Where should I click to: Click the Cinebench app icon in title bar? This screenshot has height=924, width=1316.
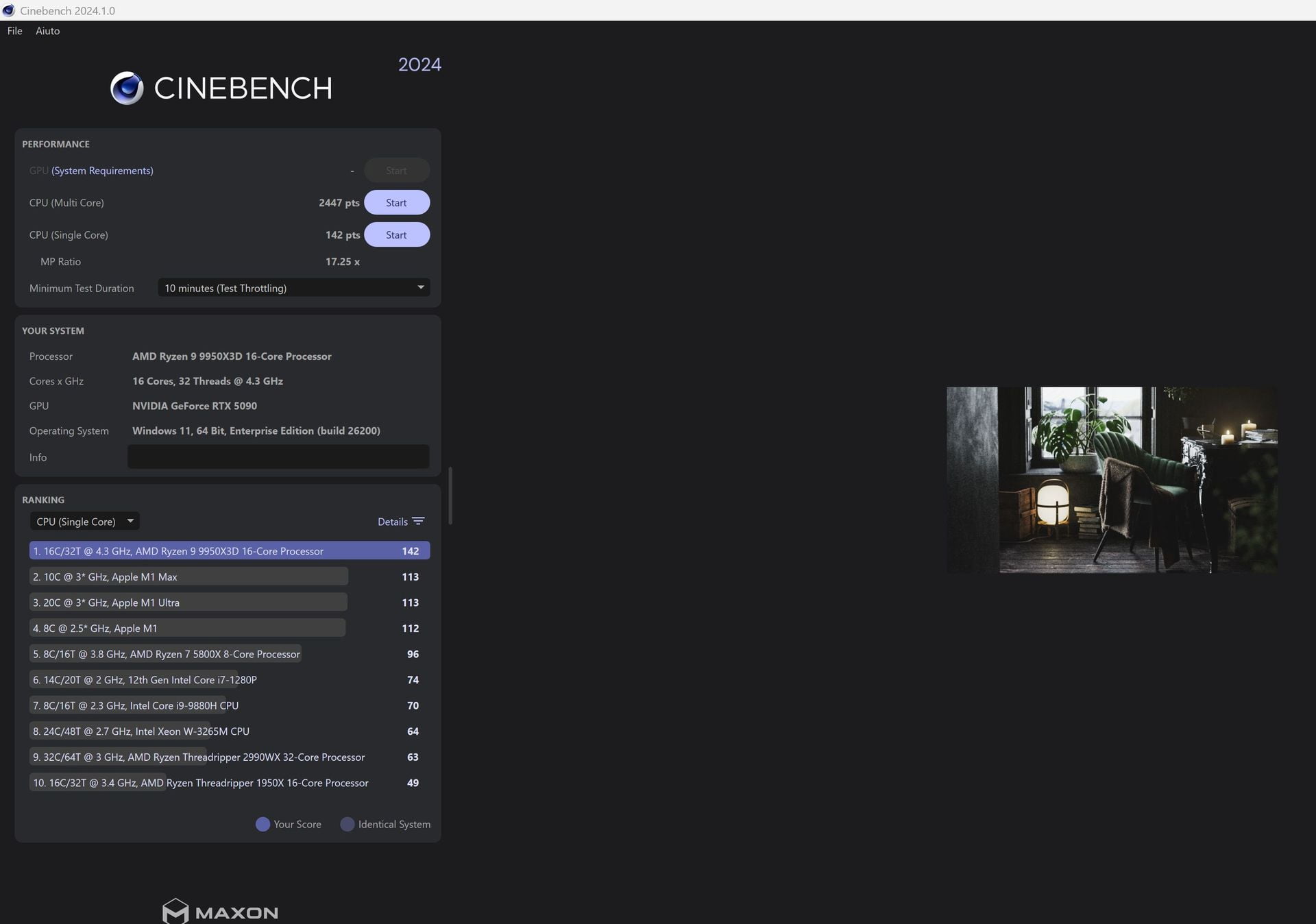(x=8, y=10)
